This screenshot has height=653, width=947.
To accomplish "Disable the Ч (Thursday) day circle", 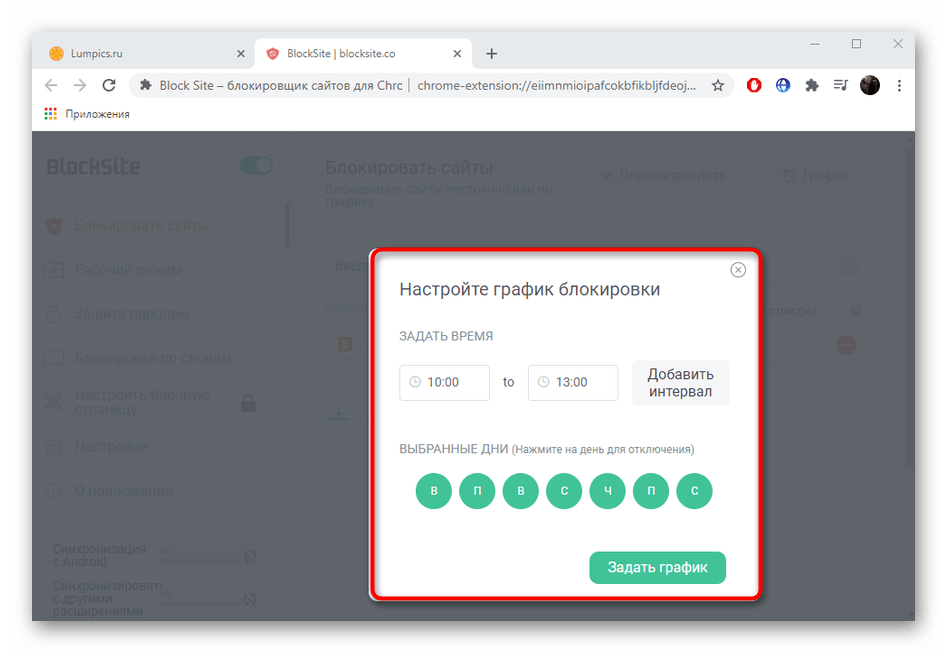I will 608,492.
